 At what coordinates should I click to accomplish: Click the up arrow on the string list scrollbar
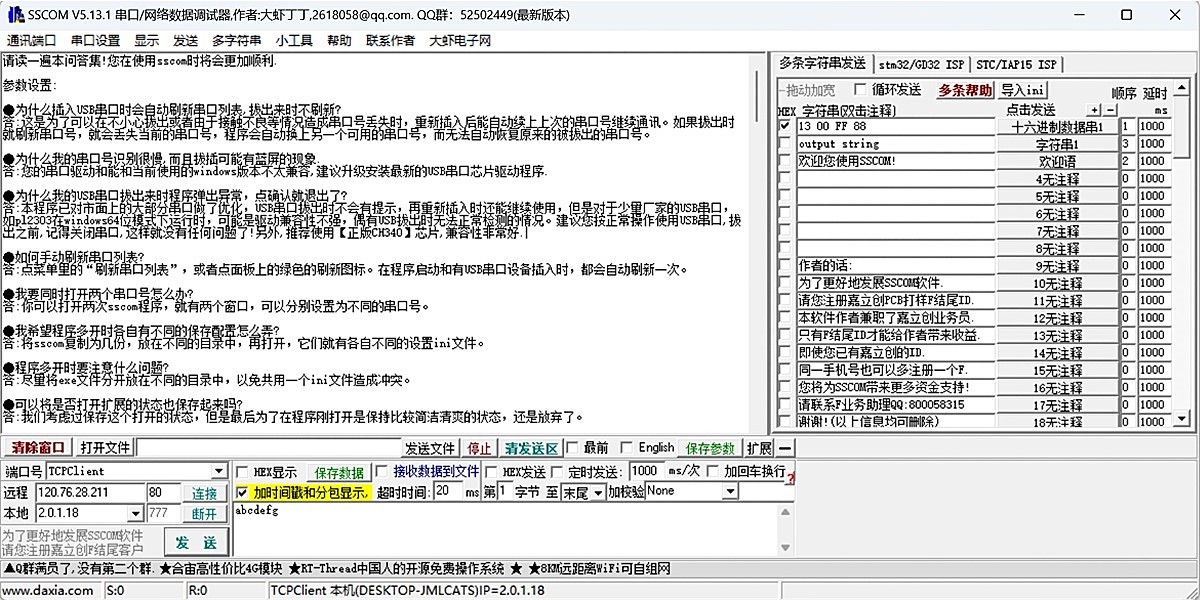click(x=1181, y=89)
